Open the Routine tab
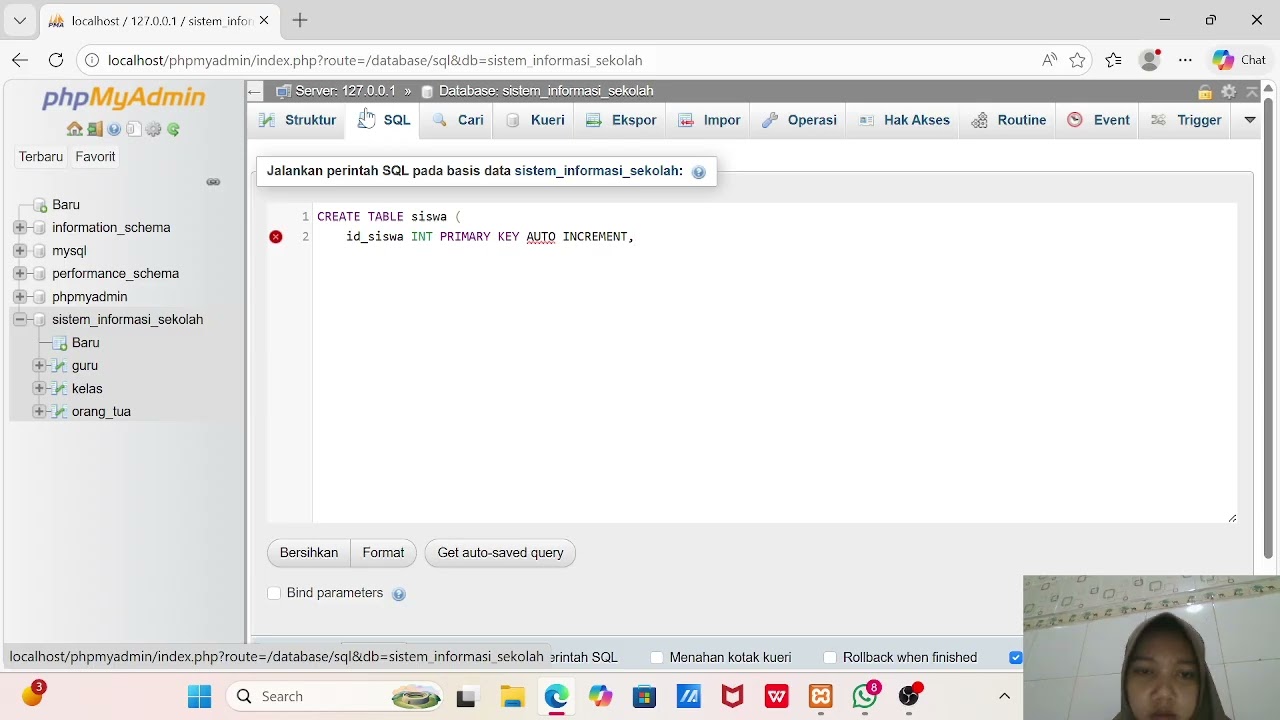 coord(1010,120)
